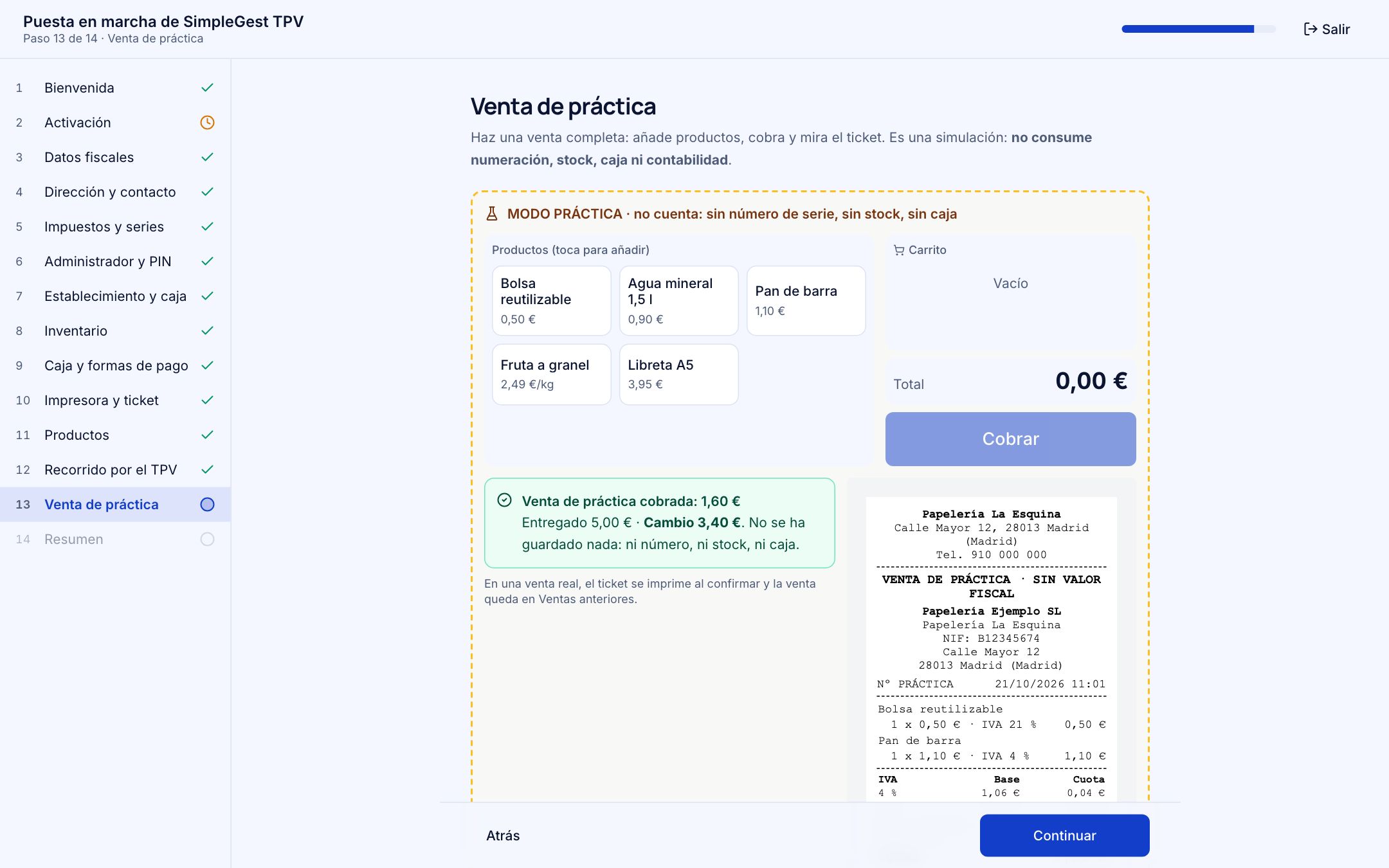Click the flask icon beside MODO PRÁCTICA
Viewport: 1389px width, 868px height.
(492, 213)
